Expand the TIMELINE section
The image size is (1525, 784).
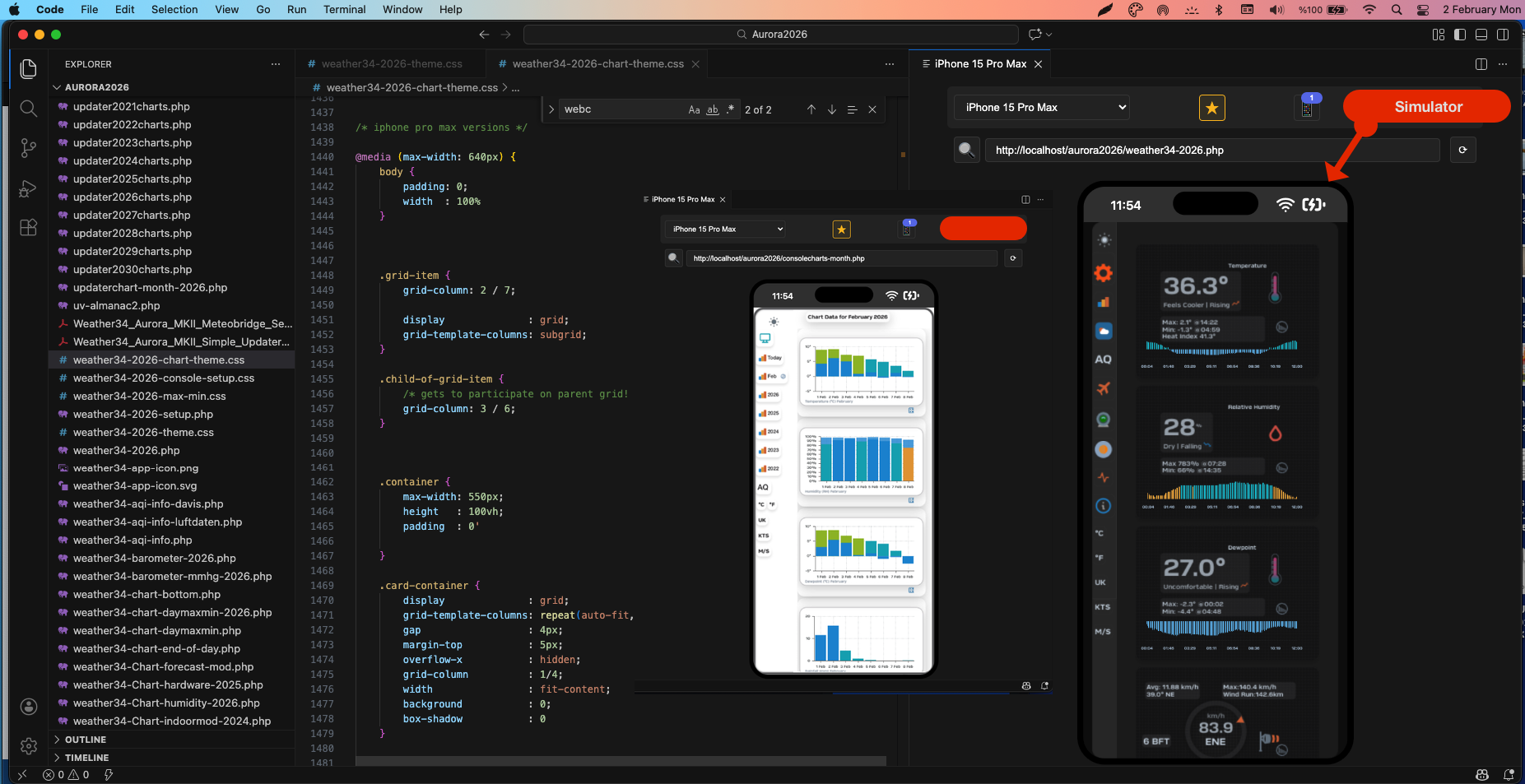click(x=86, y=758)
